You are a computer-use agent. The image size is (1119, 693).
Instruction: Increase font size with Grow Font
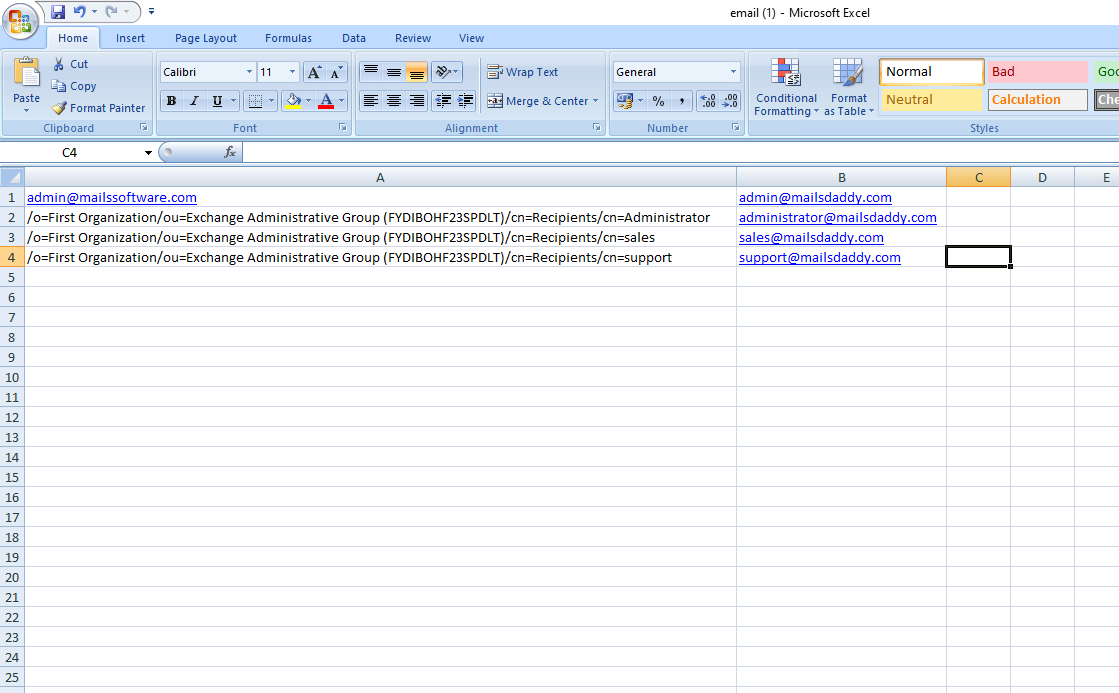click(314, 72)
